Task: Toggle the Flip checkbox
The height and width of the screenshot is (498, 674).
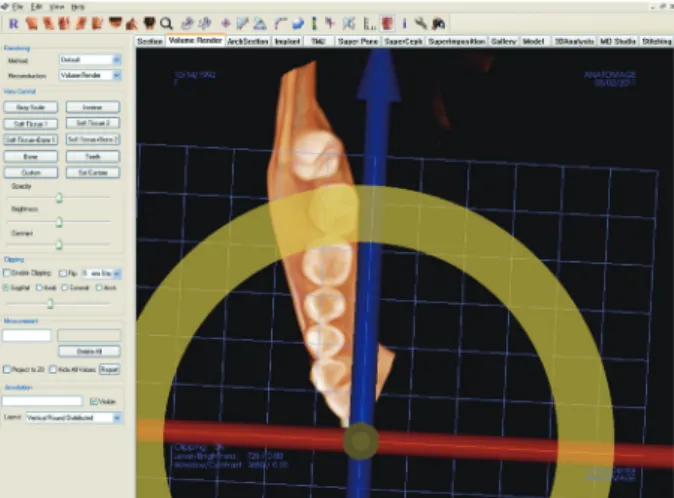Action: [63, 273]
